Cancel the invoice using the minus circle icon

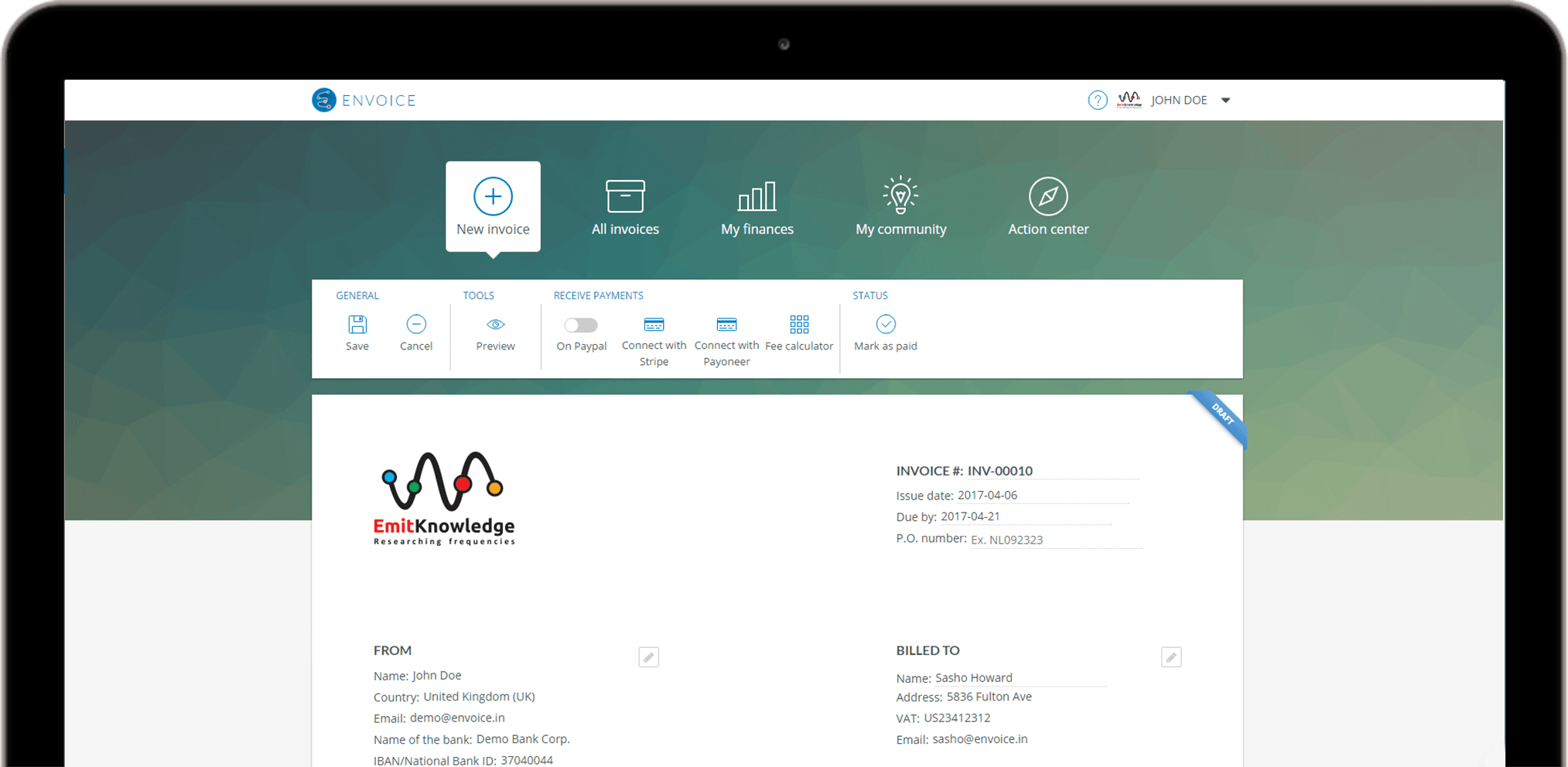(x=415, y=325)
